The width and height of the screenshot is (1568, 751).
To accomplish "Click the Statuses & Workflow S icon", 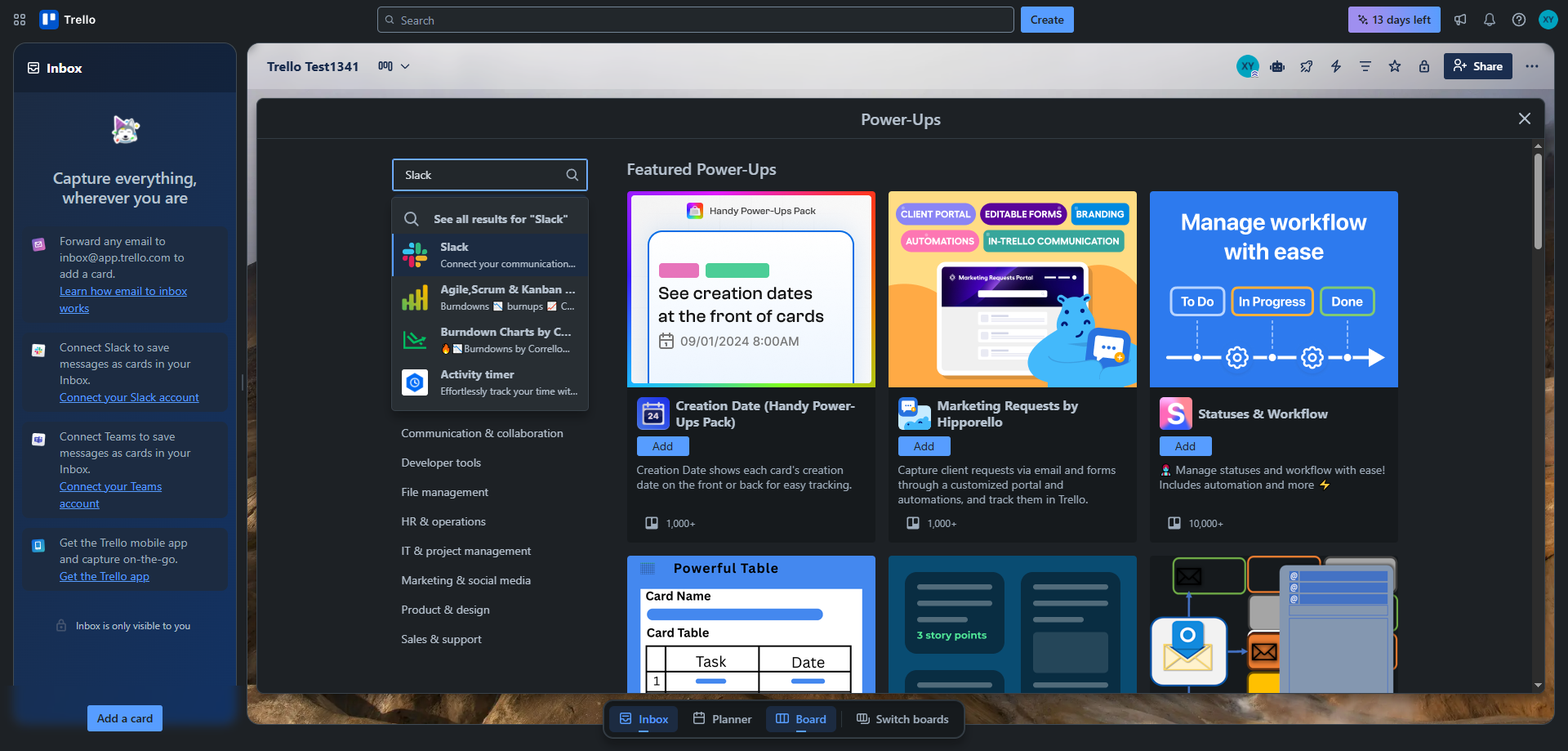I will (x=1175, y=414).
